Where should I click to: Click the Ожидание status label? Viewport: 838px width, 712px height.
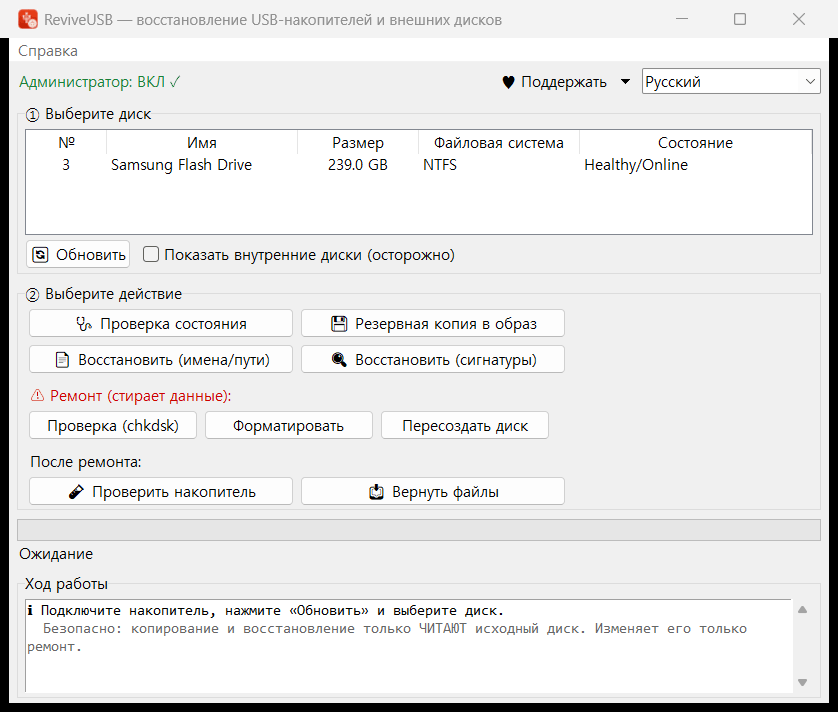tap(56, 554)
